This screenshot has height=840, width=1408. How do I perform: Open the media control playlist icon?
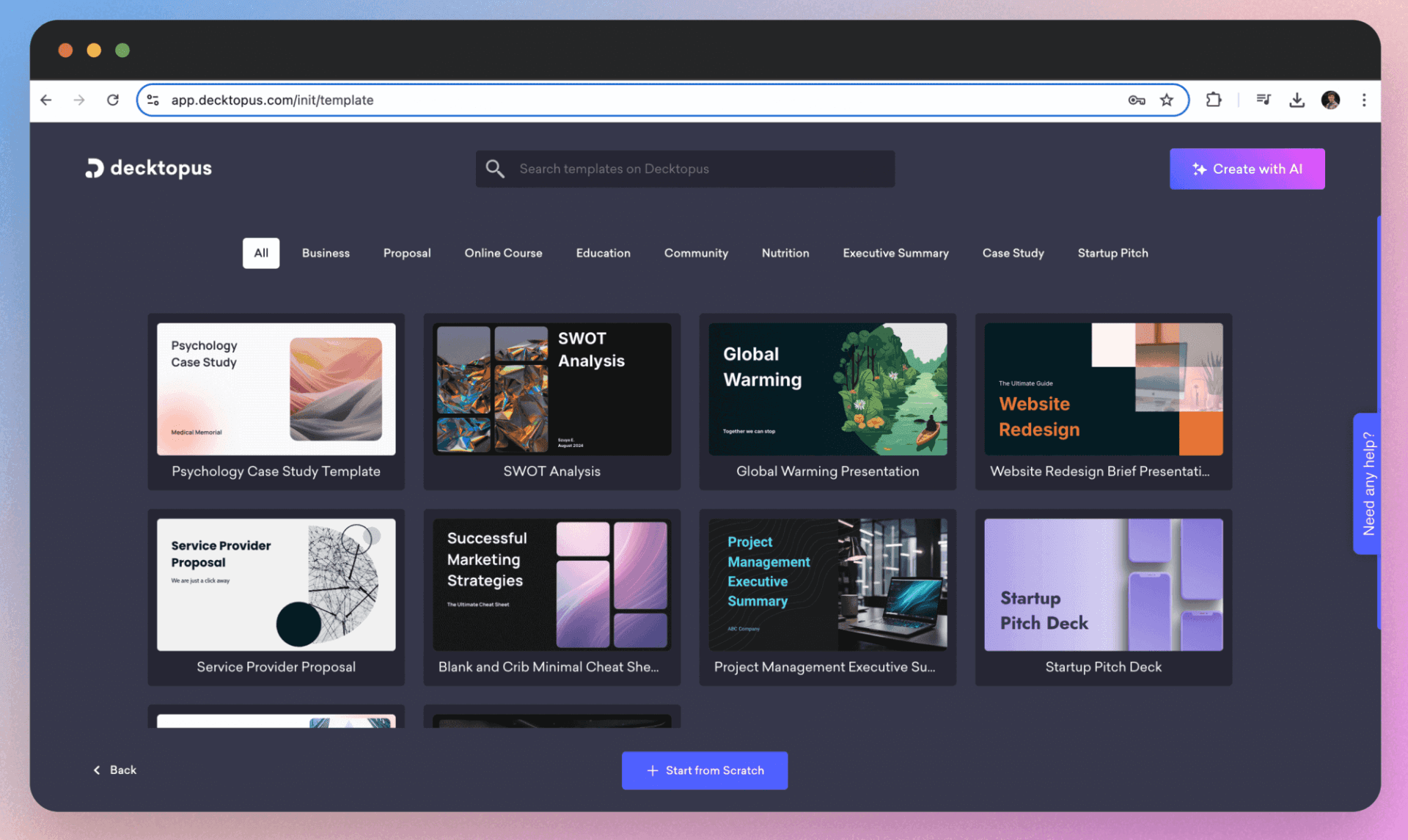1264,100
